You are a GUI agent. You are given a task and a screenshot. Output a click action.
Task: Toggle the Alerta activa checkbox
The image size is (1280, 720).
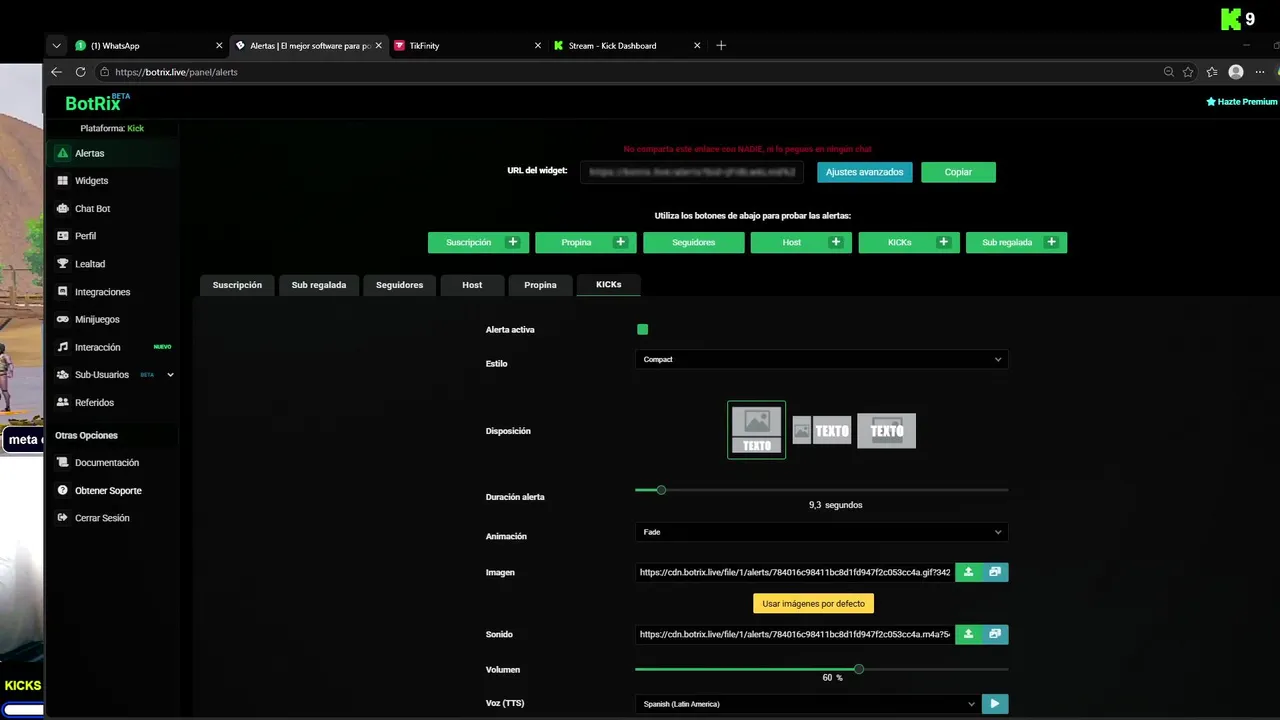point(642,329)
